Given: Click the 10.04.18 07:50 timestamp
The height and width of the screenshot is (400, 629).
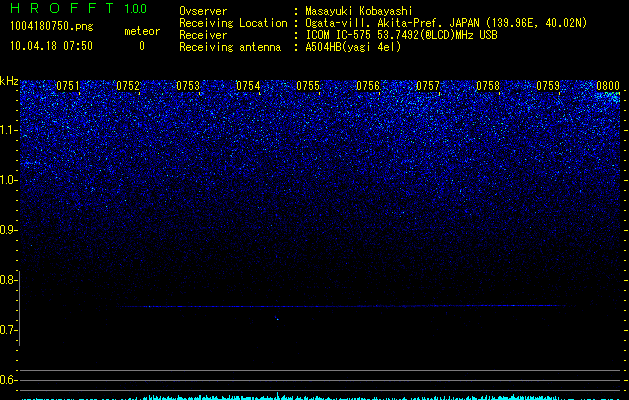Looking at the screenshot, I should pos(51,46).
